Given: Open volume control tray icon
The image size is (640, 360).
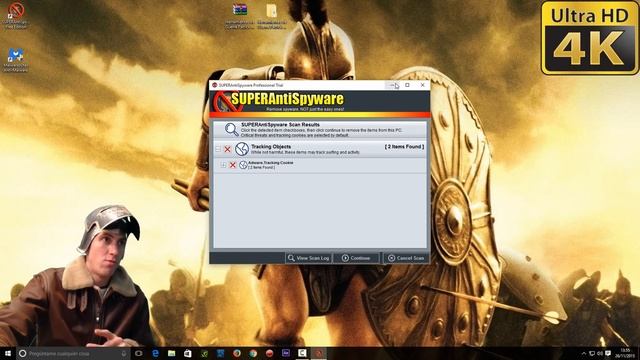Looking at the screenshot, I should pyautogui.click(x=600, y=353).
